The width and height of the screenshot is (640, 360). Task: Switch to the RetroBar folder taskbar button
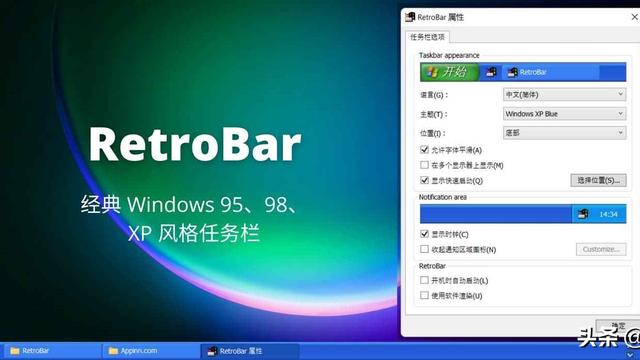[x=52, y=351]
